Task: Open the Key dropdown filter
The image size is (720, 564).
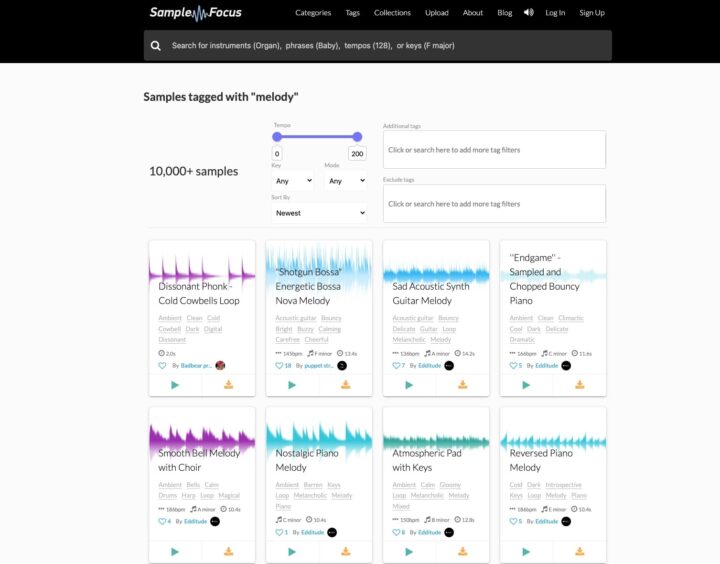Action: click(293, 181)
